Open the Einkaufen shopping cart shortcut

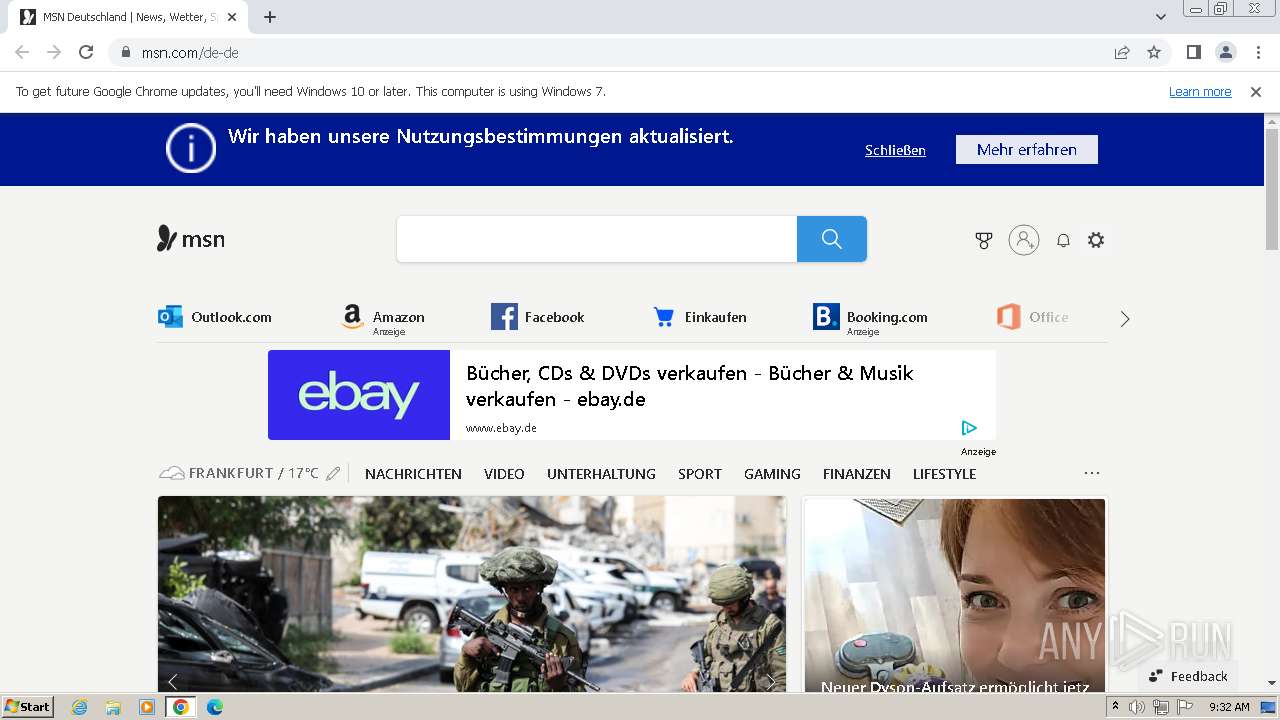(700, 317)
